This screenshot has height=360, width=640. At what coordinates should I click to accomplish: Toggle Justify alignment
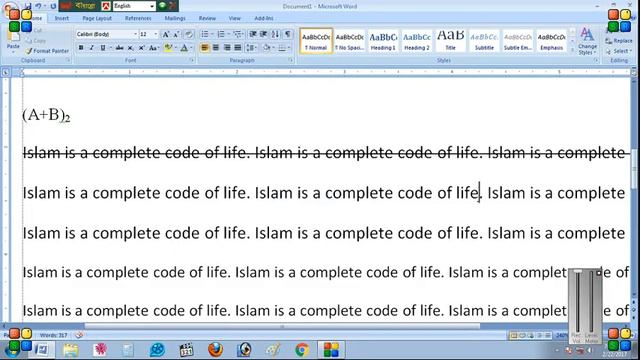[x=238, y=48]
